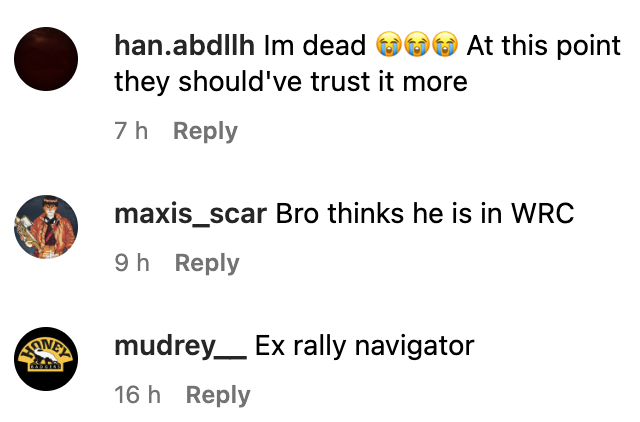Open mudrey__'s Honey Badgers logo avatar
Screen dimensions: 640x422
tap(46, 359)
